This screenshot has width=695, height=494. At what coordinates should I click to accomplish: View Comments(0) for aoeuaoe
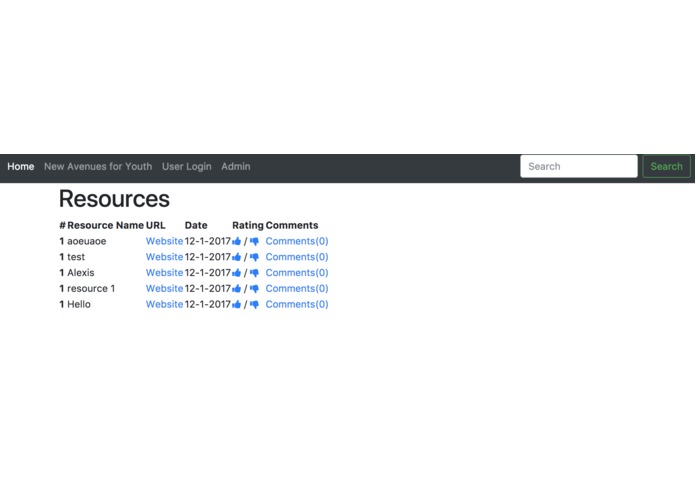pyautogui.click(x=297, y=241)
